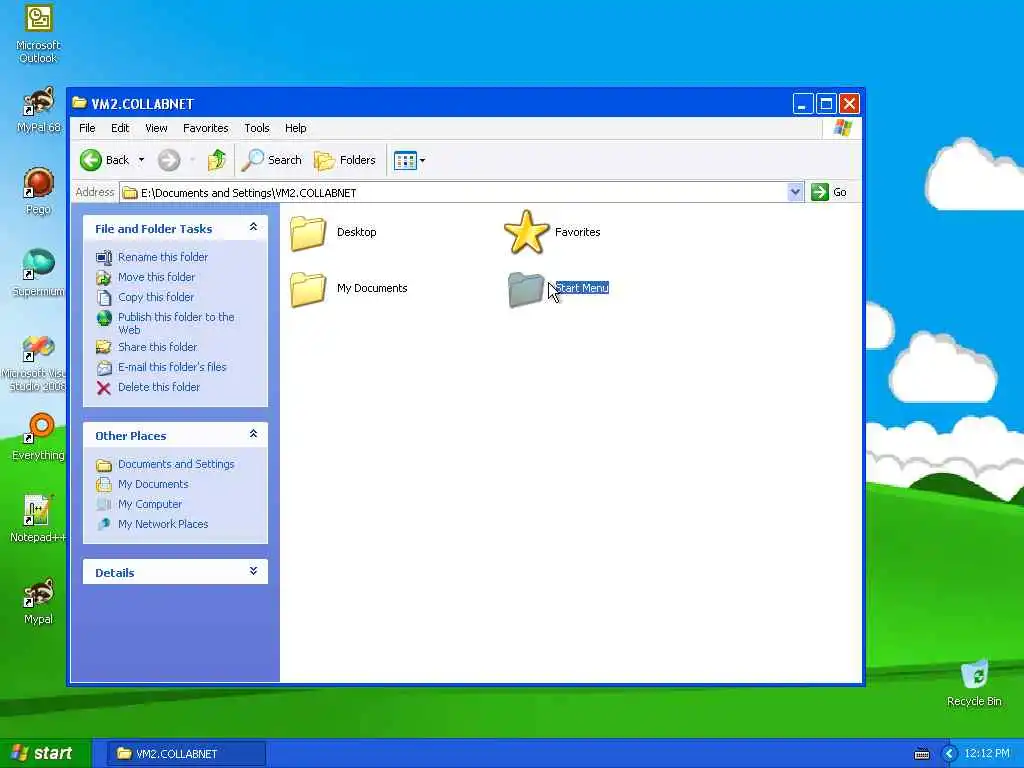
Task: Toggle the Folders pane button
Action: [345, 160]
